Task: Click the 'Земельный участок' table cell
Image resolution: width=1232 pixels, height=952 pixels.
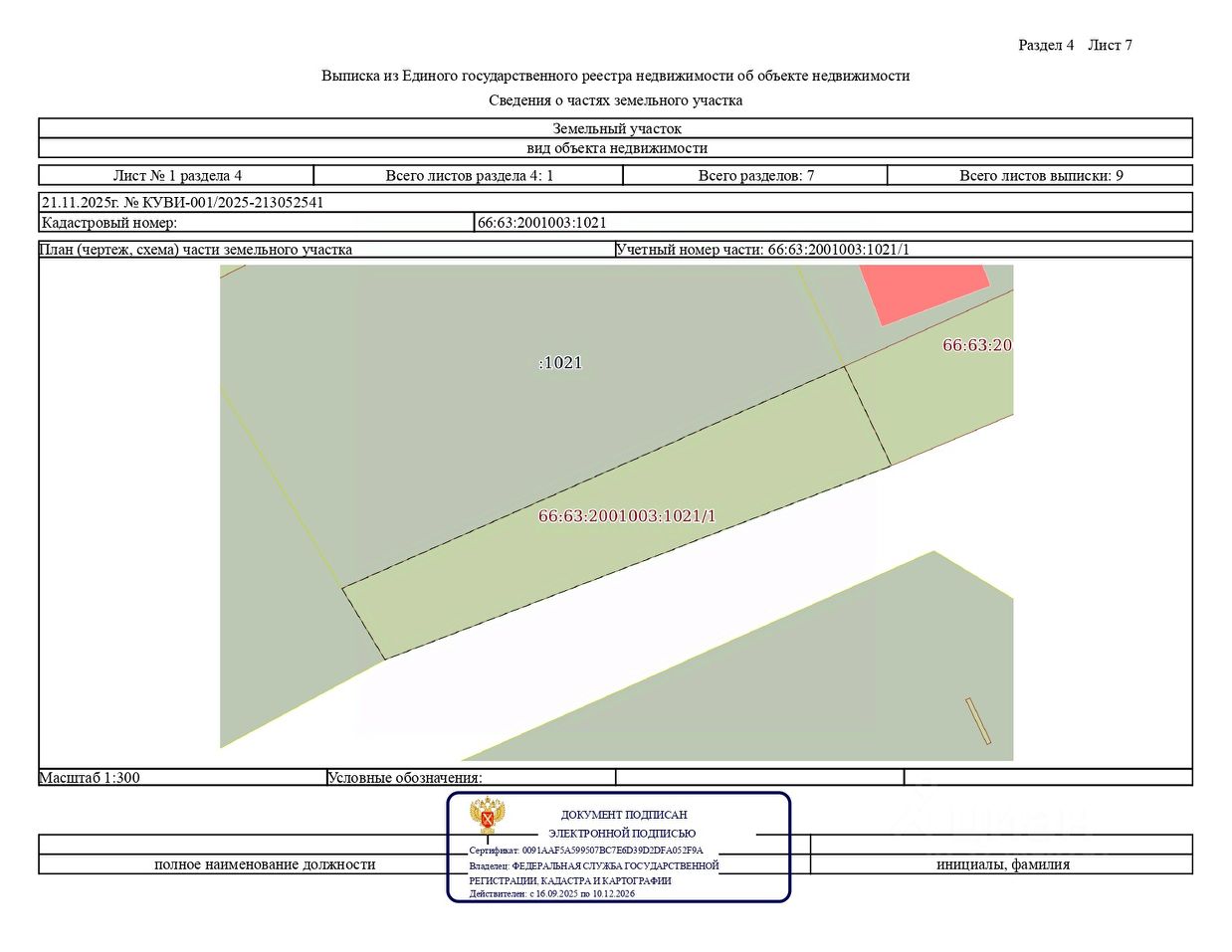Action: [616, 128]
